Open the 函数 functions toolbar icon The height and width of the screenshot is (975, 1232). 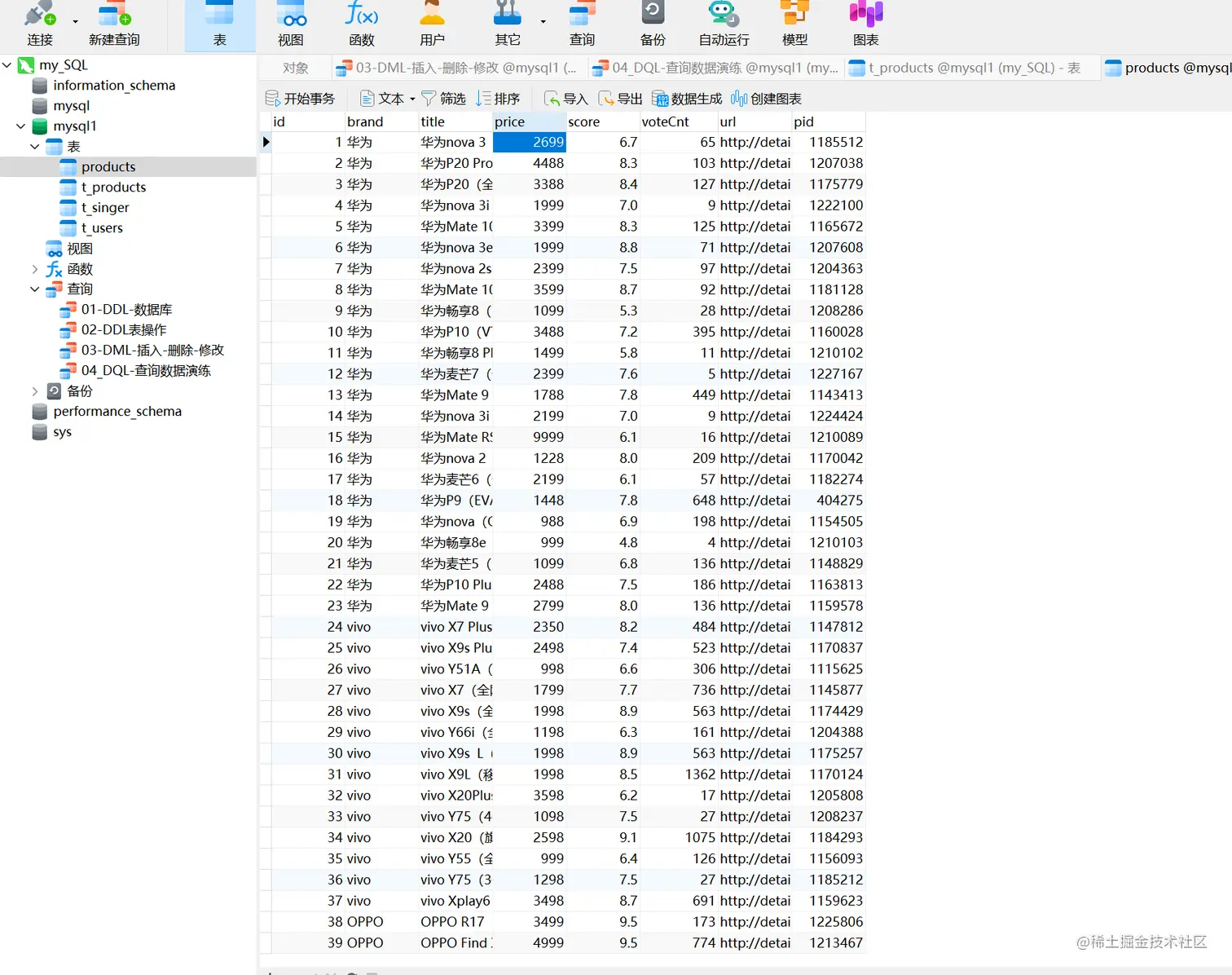(x=362, y=24)
